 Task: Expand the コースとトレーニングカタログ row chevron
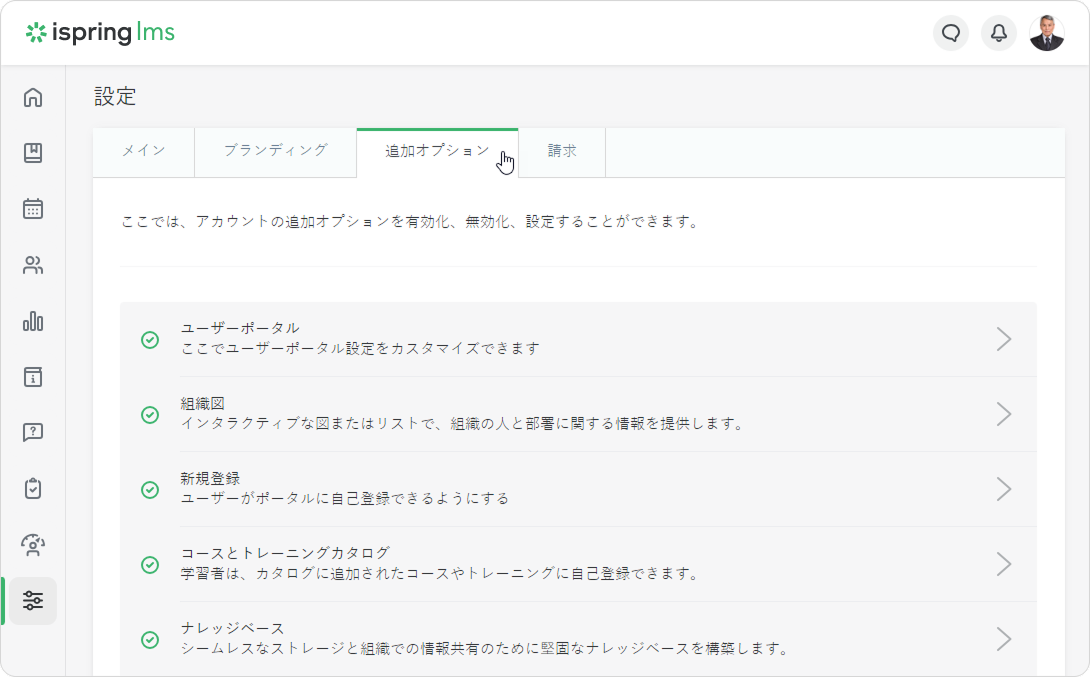1004,564
